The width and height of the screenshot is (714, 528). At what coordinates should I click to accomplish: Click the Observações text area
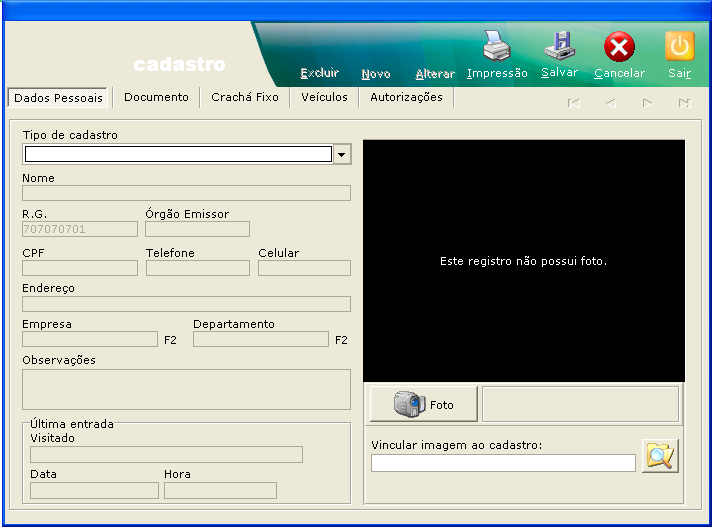pyautogui.click(x=186, y=389)
